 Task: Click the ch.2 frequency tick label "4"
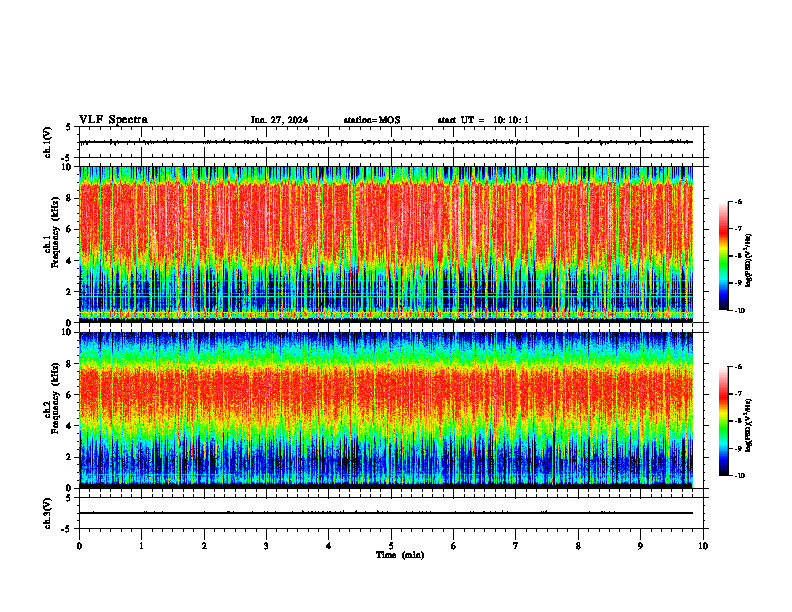(69, 426)
